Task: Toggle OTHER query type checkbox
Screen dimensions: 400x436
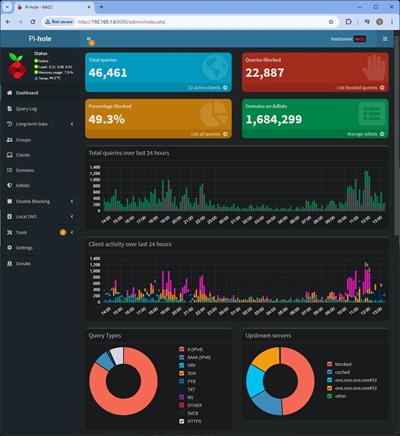Action: [181, 405]
